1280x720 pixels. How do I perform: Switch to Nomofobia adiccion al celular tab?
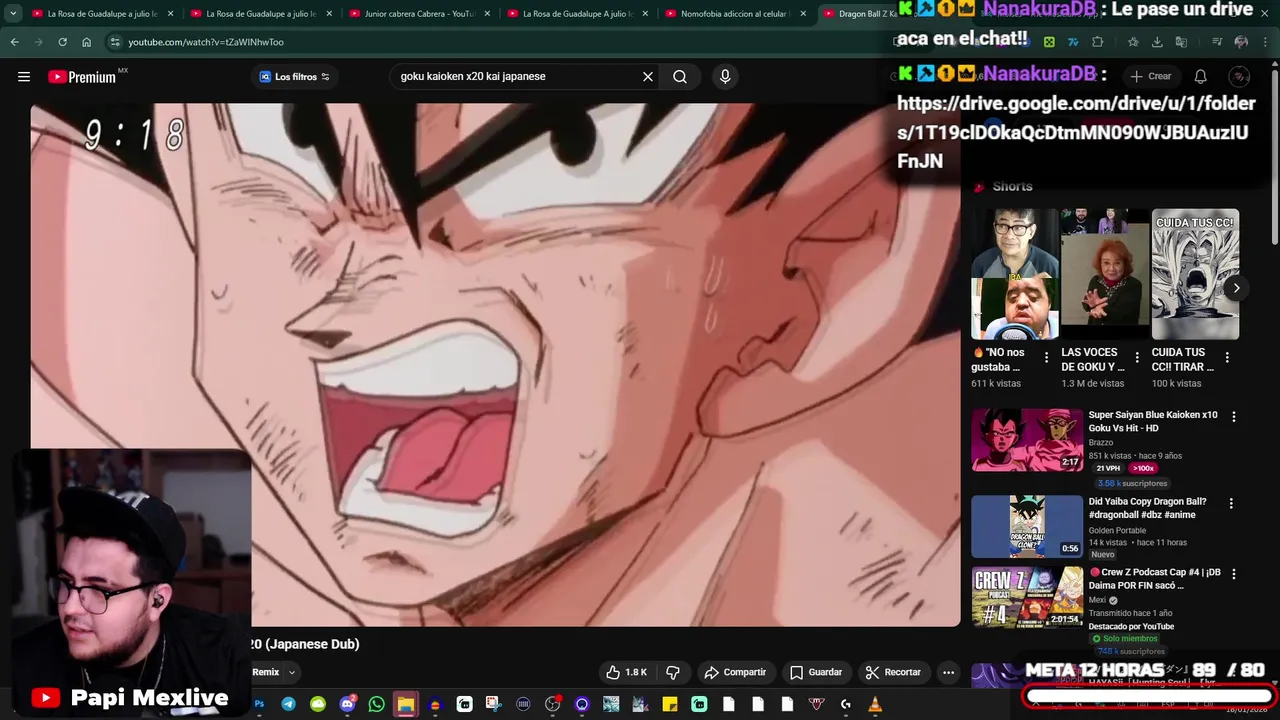coord(737,14)
